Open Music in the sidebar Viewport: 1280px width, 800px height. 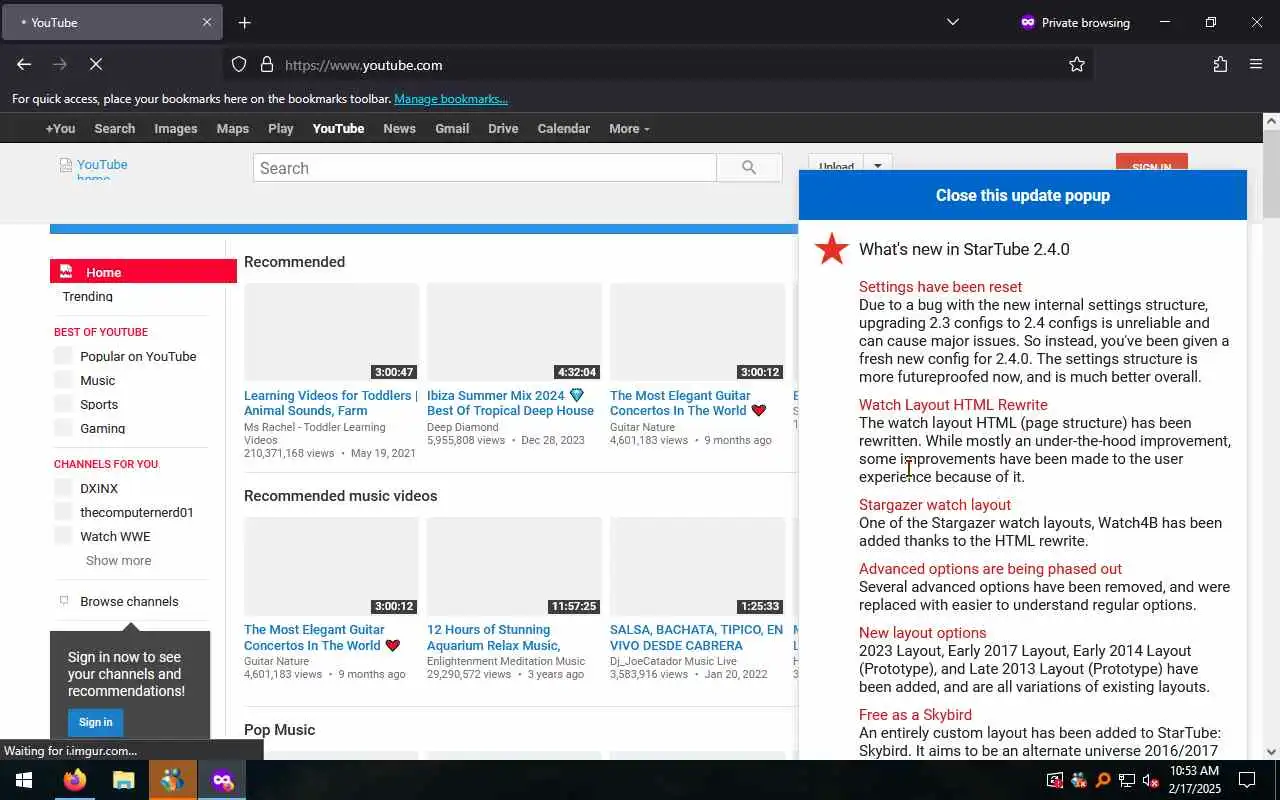pos(98,380)
